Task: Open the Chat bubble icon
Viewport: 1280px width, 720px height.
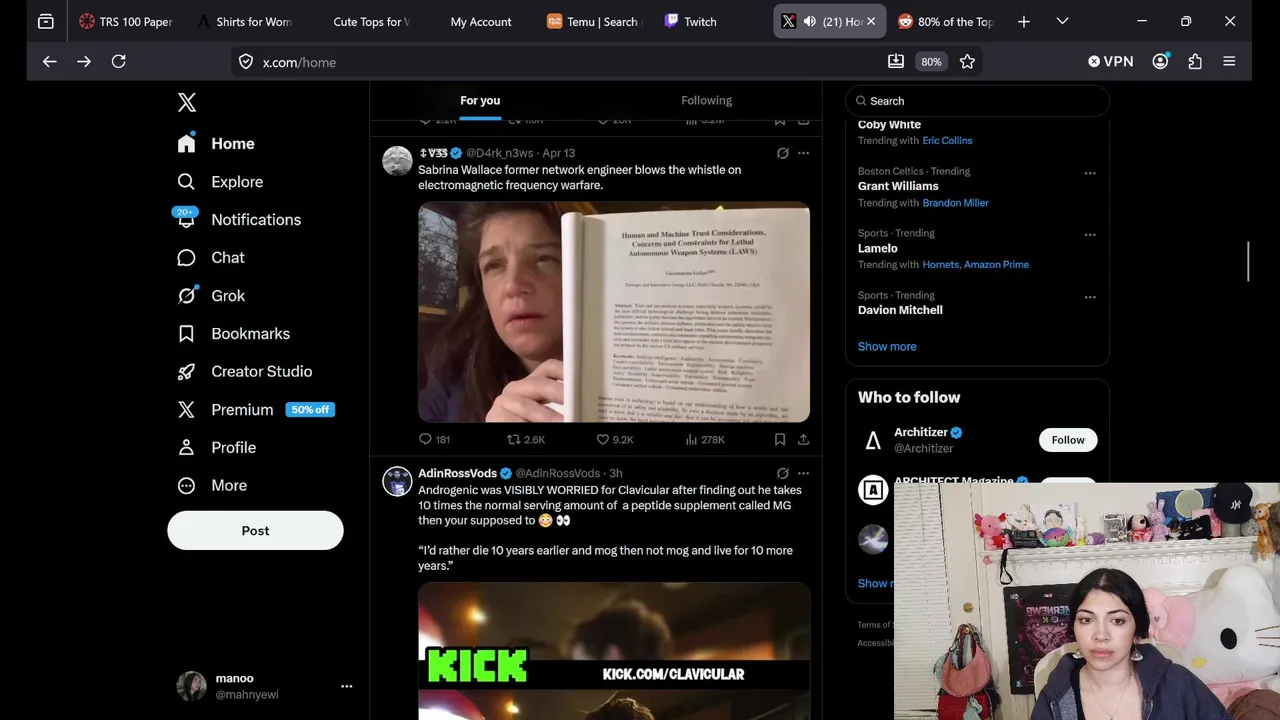Action: point(186,257)
